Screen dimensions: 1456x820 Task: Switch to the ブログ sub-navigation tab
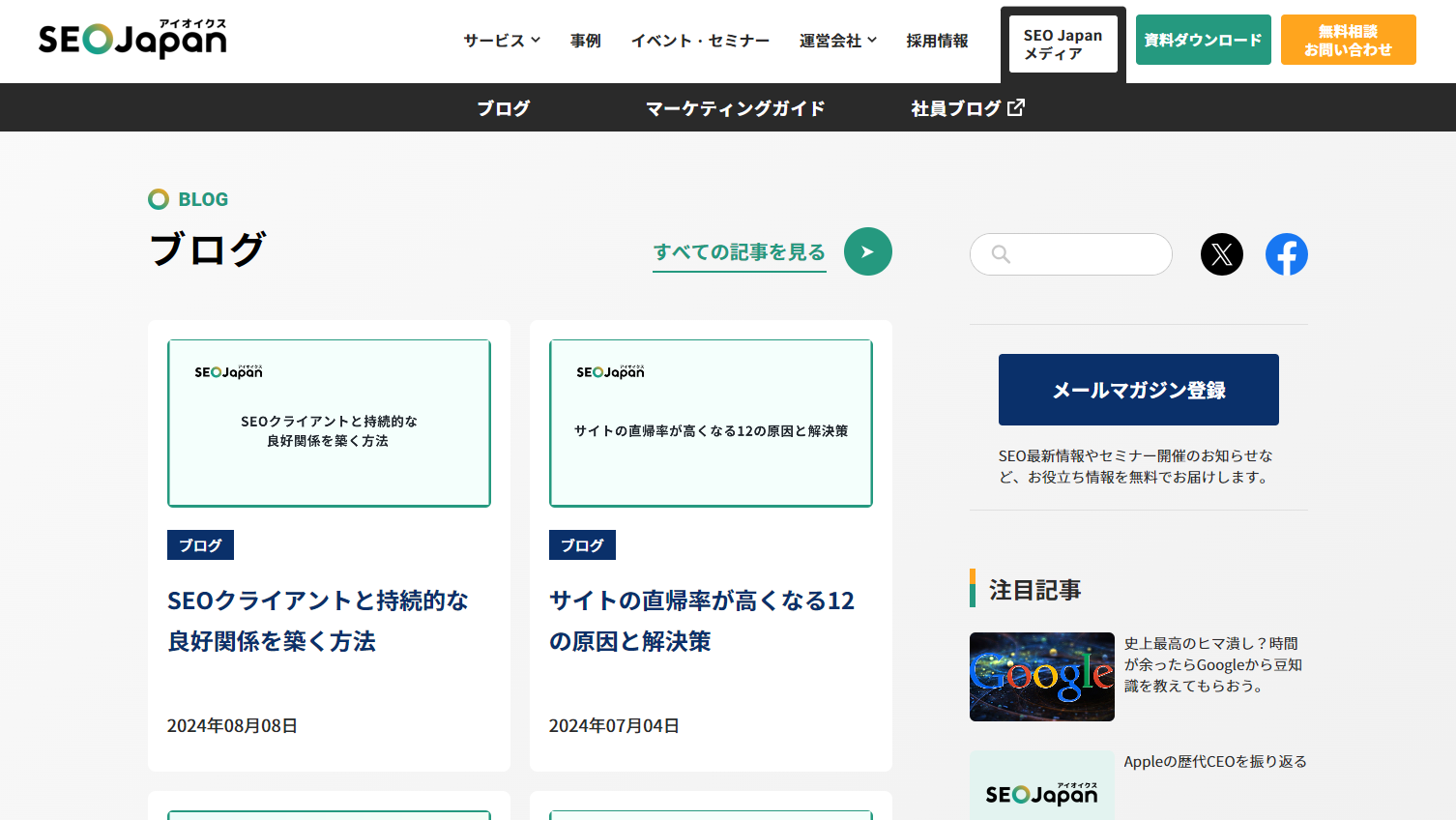(504, 108)
